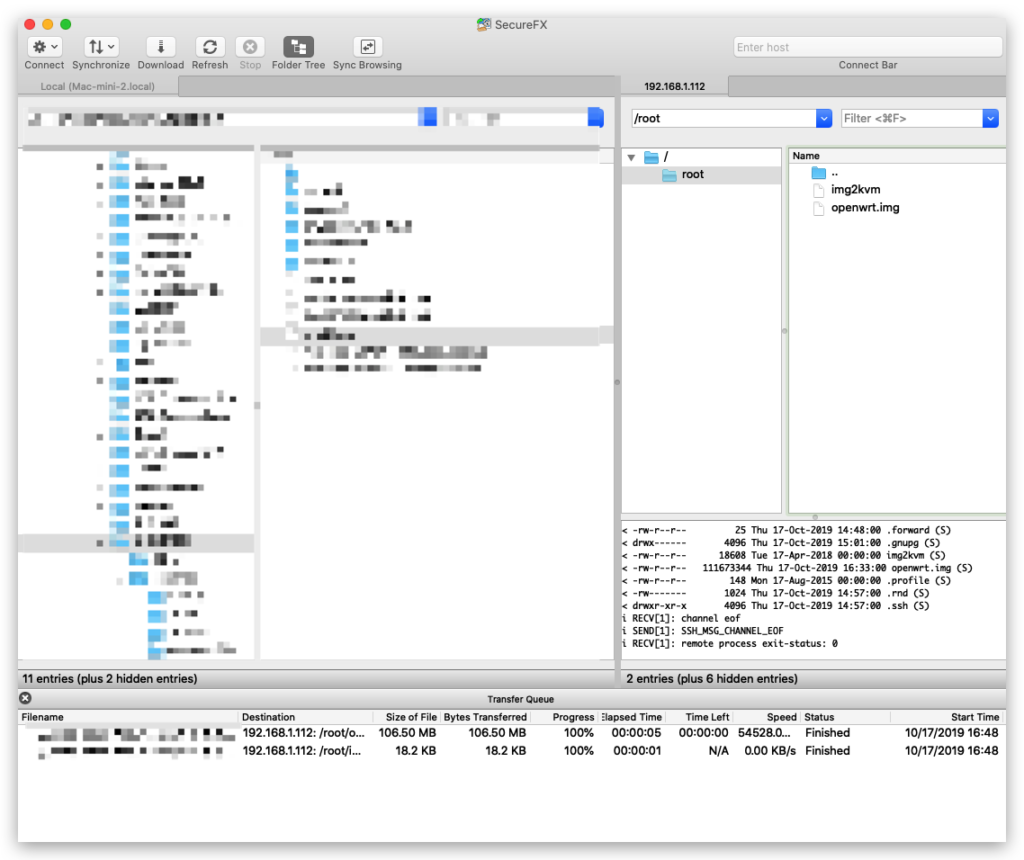Click the Enter host input field

(x=867, y=47)
